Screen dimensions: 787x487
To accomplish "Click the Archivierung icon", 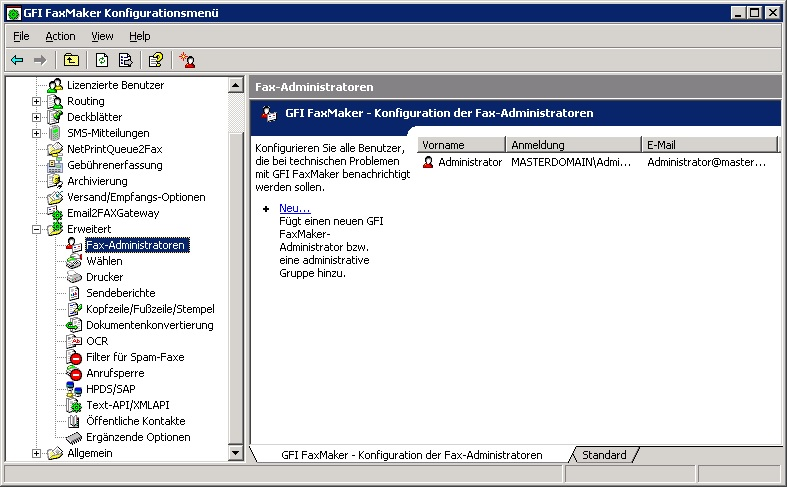I will (55, 181).
